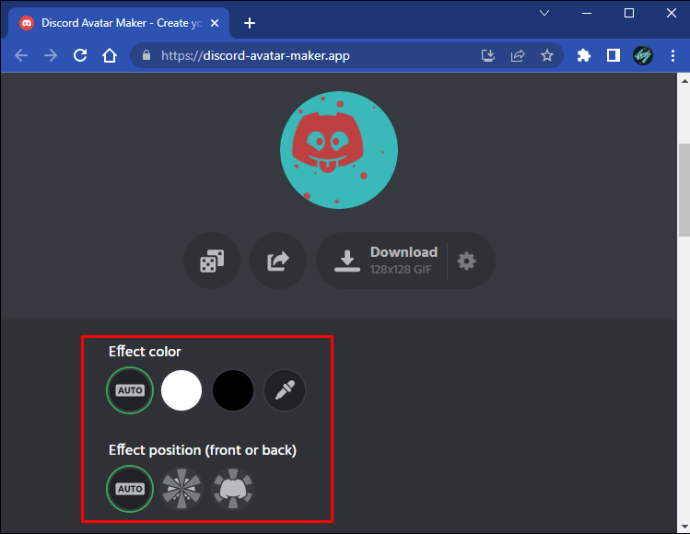Open browser extensions puzzle menu
The width and height of the screenshot is (690, 534).
click(584, 55)
